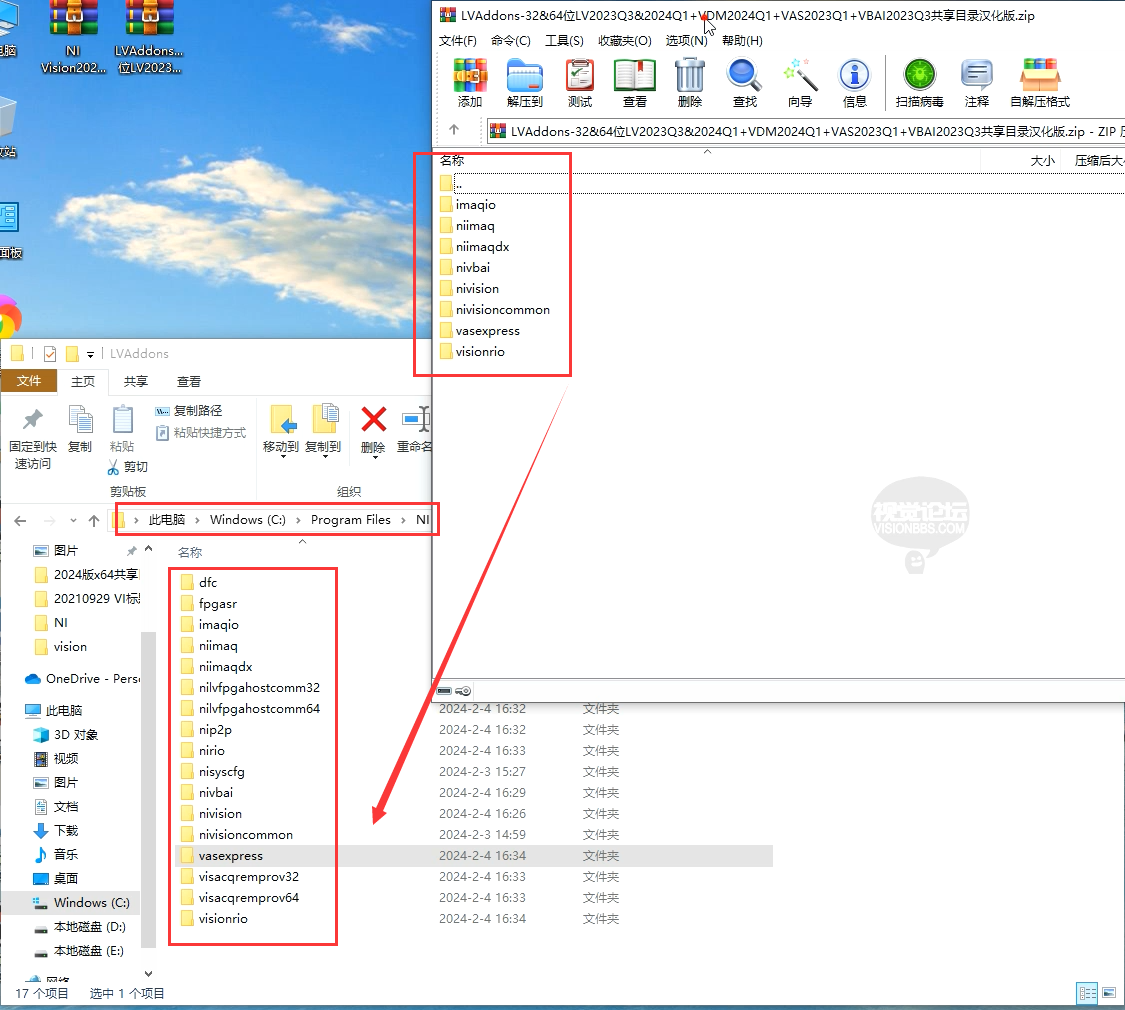The height and width of the screenshot is (1010, 1125).
Task: Toggle the large icons view button
Action: point(1109,994)
